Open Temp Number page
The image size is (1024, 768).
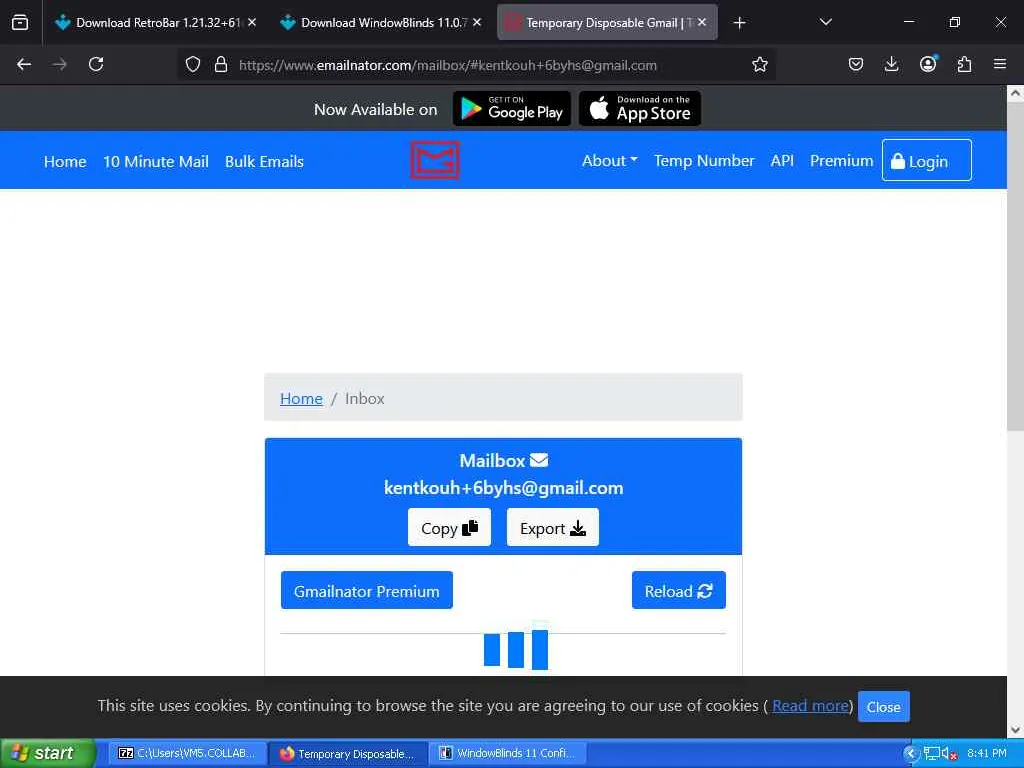(x=704, y=161)
